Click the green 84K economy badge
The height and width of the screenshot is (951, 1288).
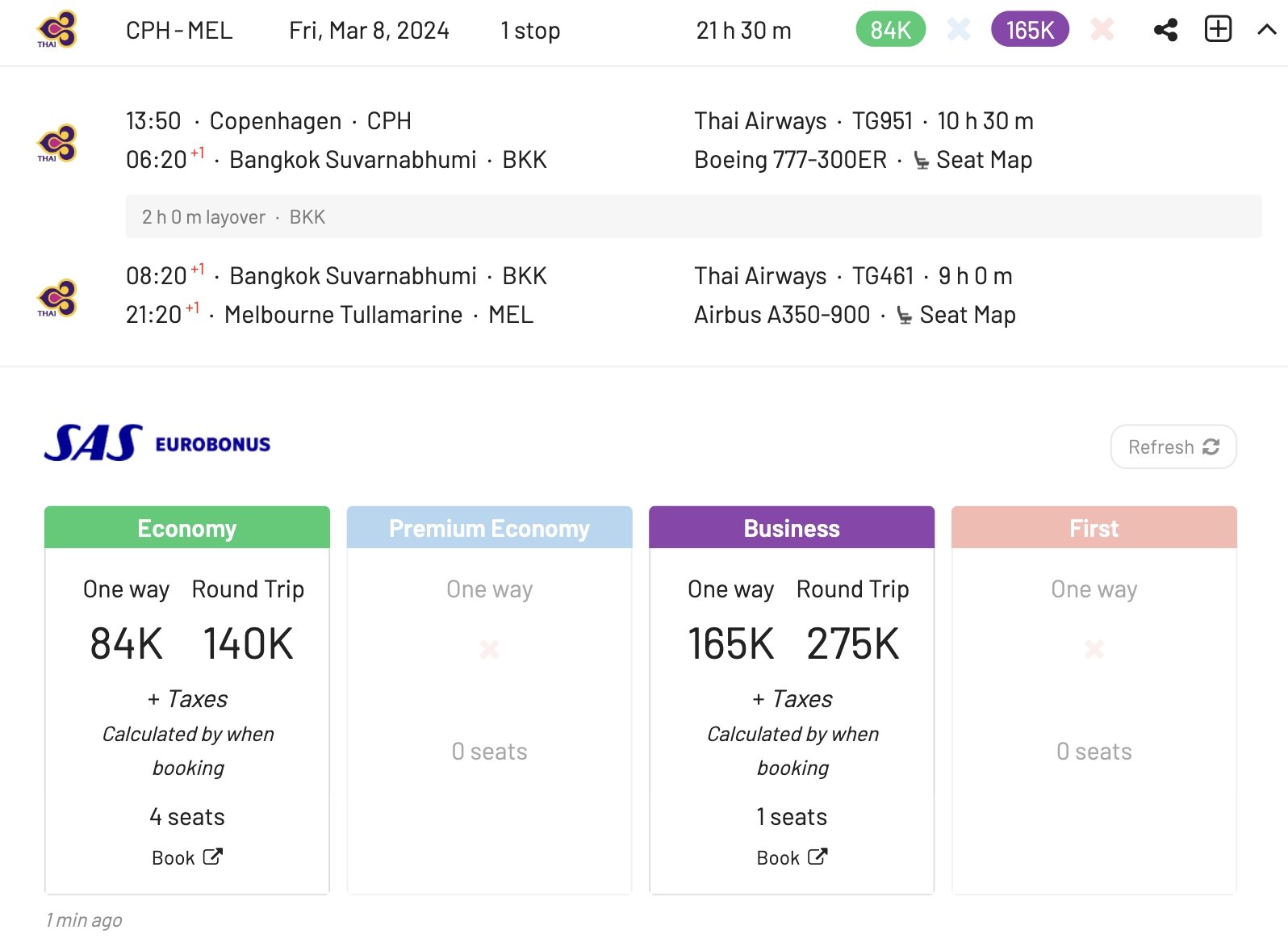(890, 30)
